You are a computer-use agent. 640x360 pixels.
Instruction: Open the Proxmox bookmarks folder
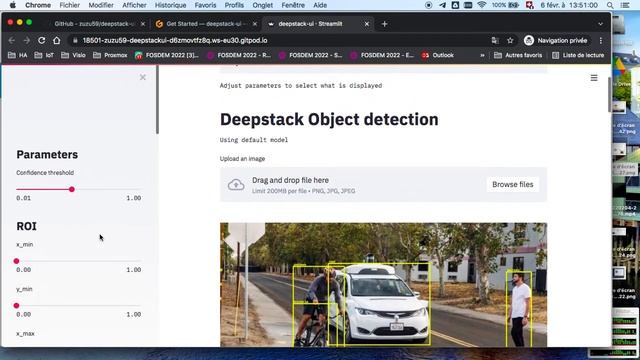(x=110, y=55)
